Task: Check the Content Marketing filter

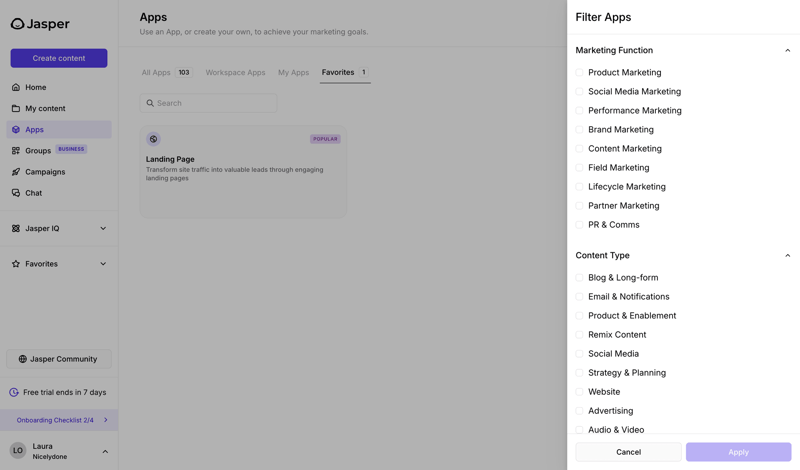Action: click(579, 149)
